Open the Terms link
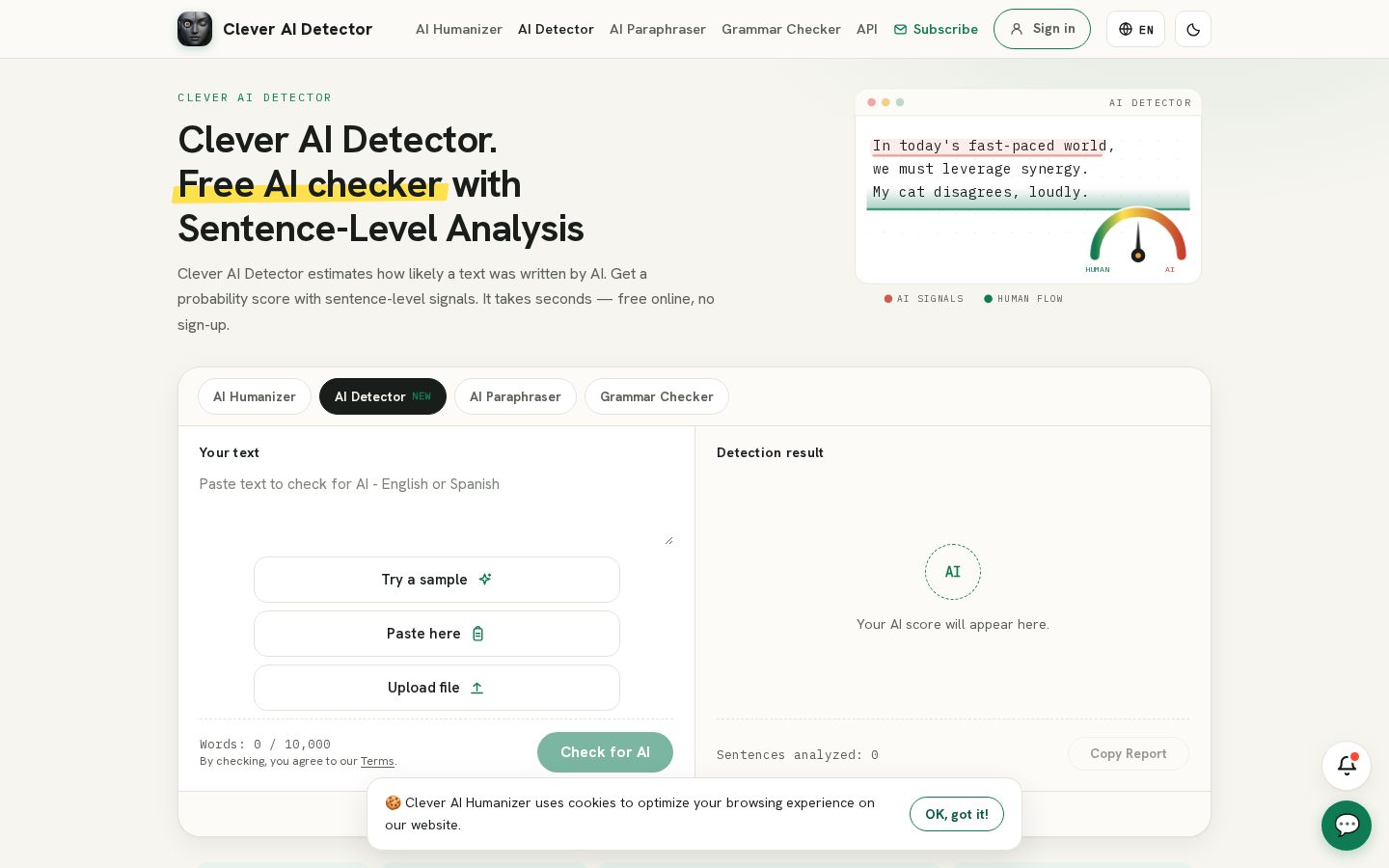 tap(377, 761)
